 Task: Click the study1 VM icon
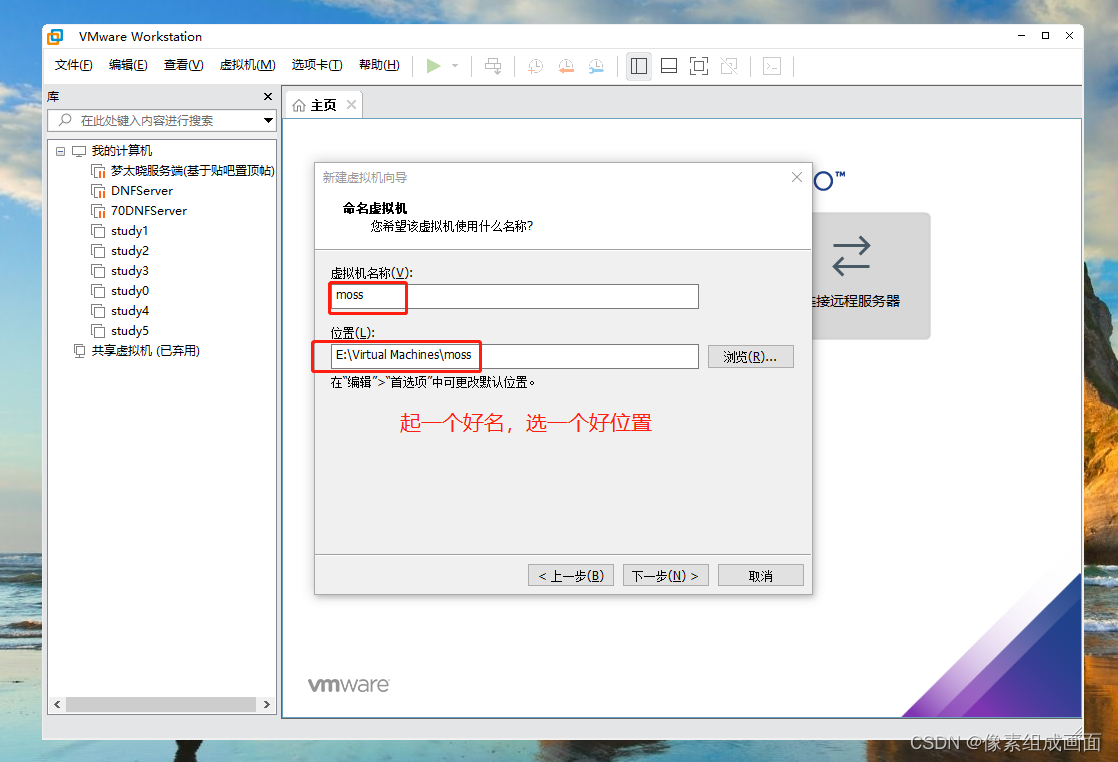click(98, 231)
